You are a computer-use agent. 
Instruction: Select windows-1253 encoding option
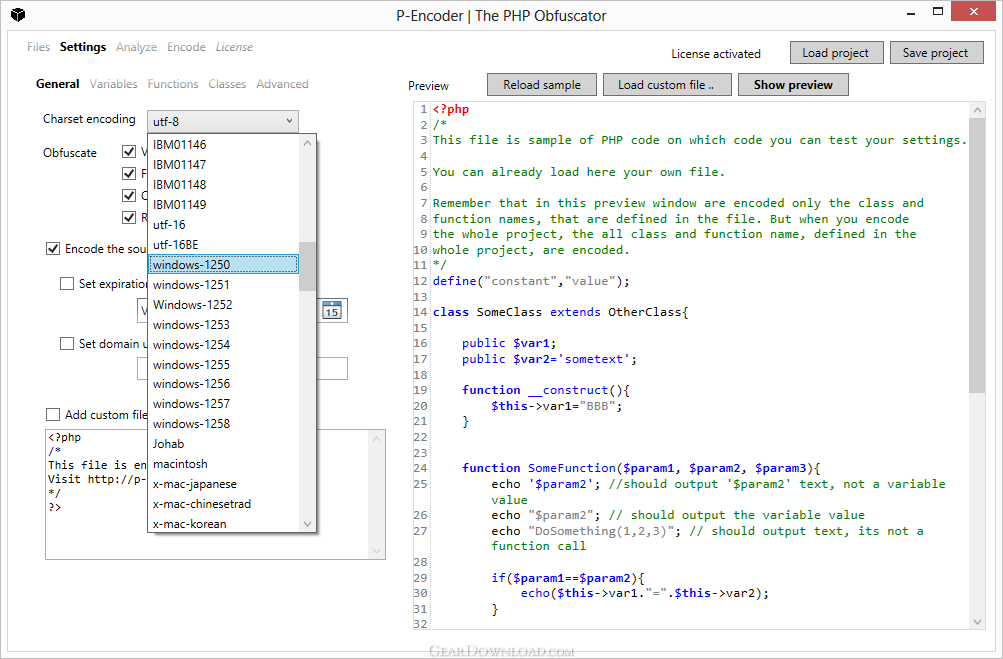coord(223,324)
